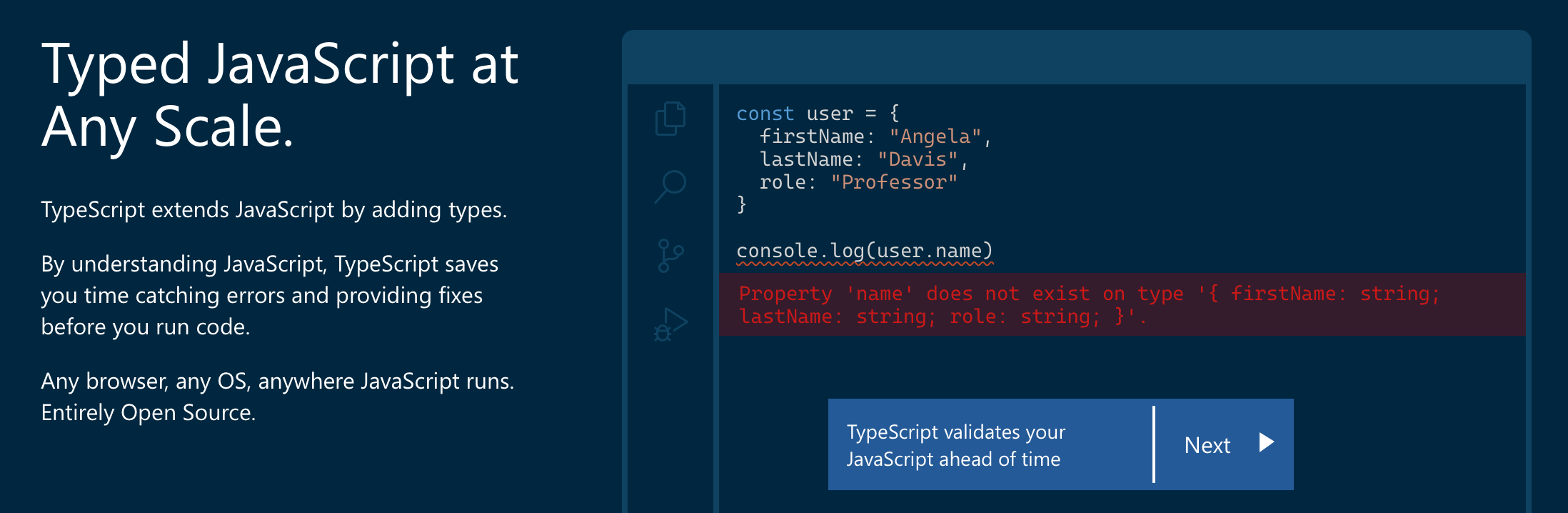Click the Explorer files icon in the sidebar
Image resolution: width=1568 pixels, height=513 pixels.
pyautogui.click(x=670, y=119)
